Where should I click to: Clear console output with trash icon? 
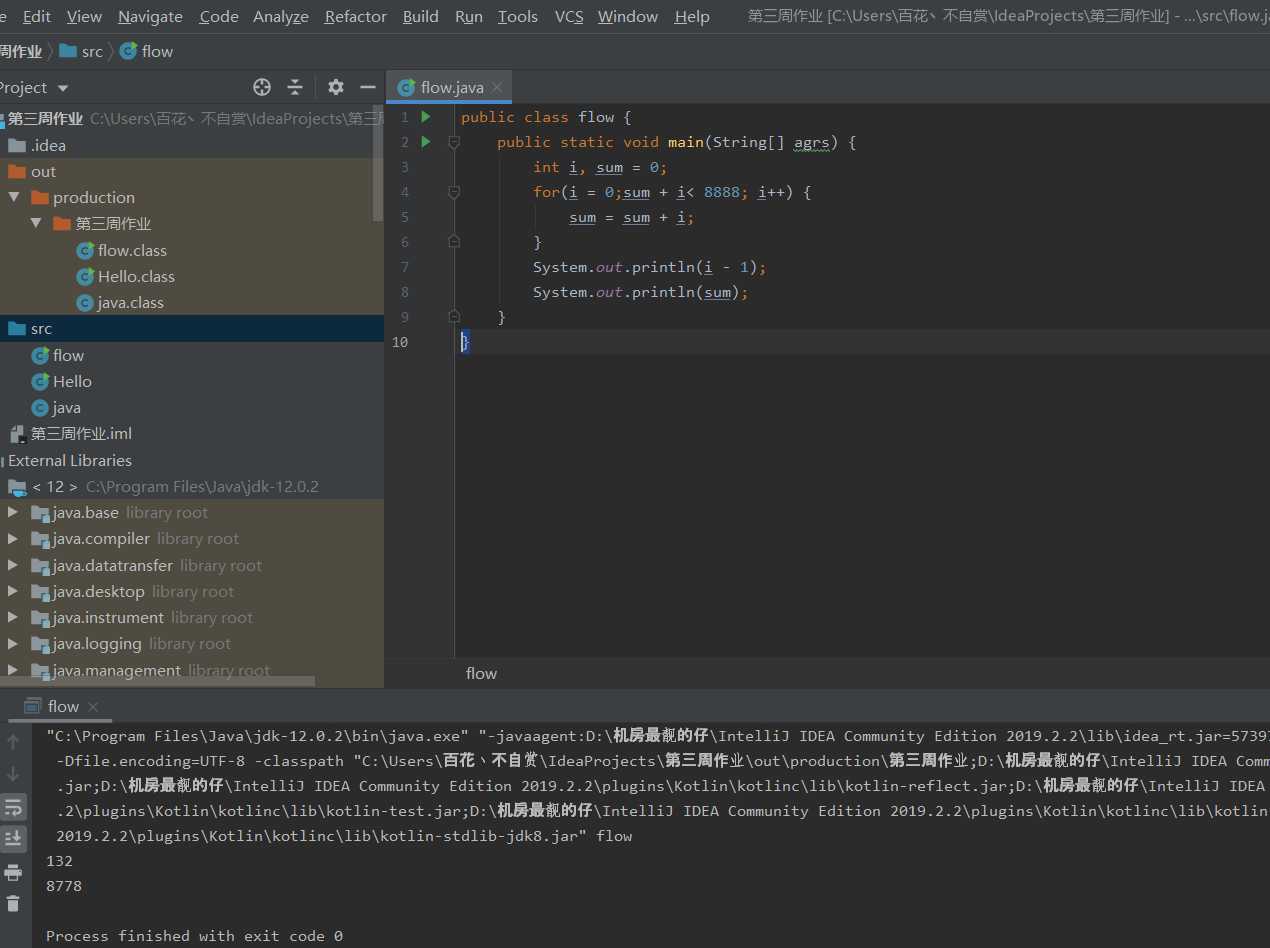coord(13,903)
